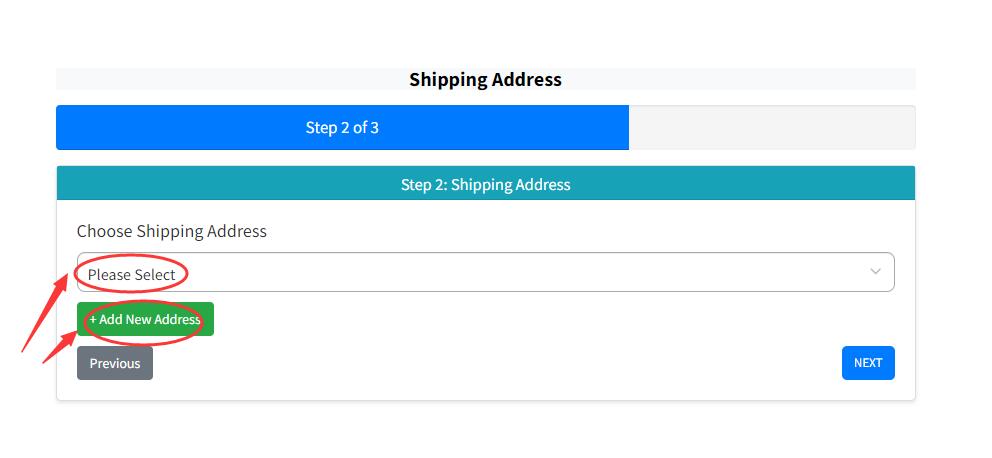Click empty card space between Previous and NEXT
992x458 pixels.
[500, 363]
